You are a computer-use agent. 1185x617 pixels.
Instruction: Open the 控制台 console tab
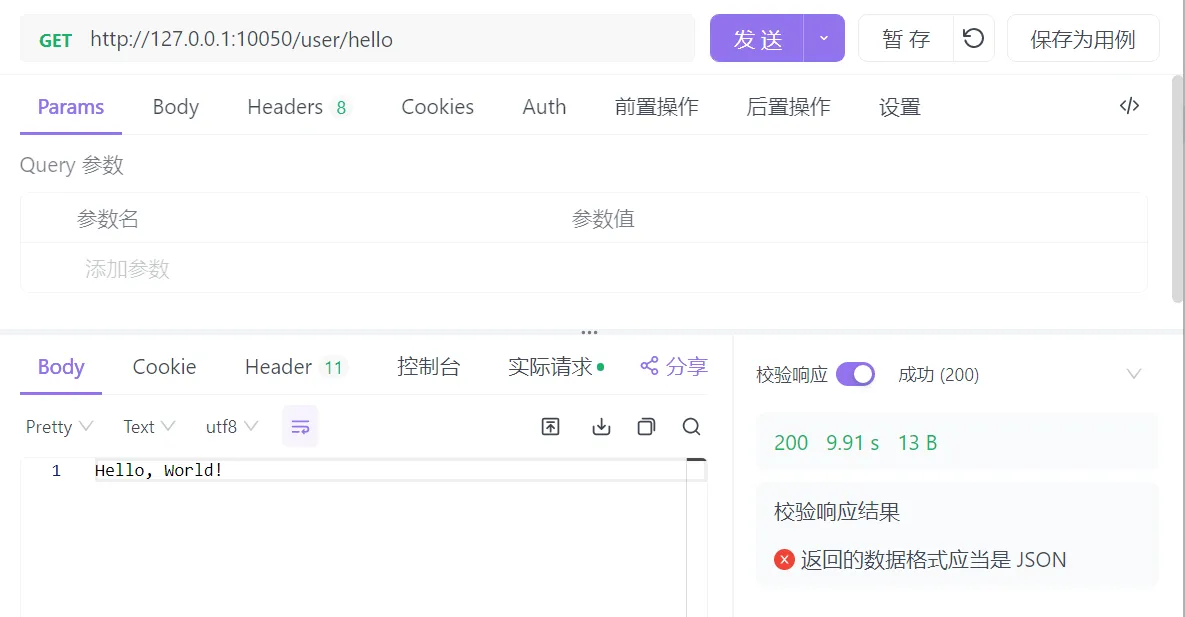429,367
